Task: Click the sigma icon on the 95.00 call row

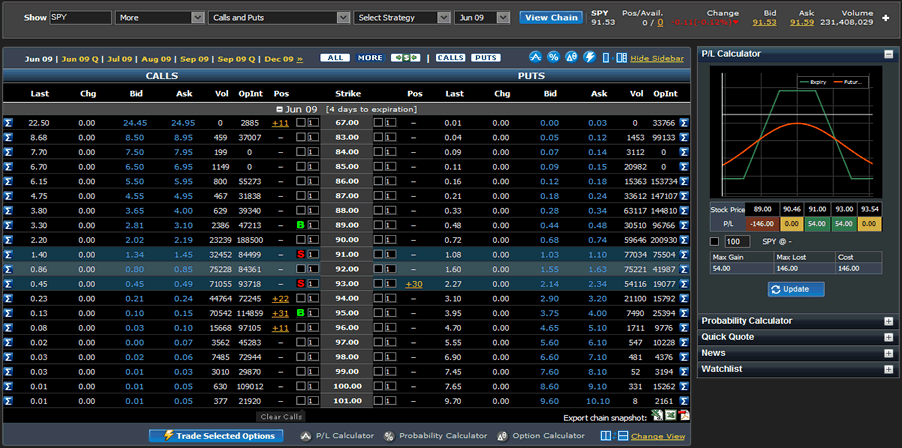Action: pyautogui.click(x=8, y=313)
